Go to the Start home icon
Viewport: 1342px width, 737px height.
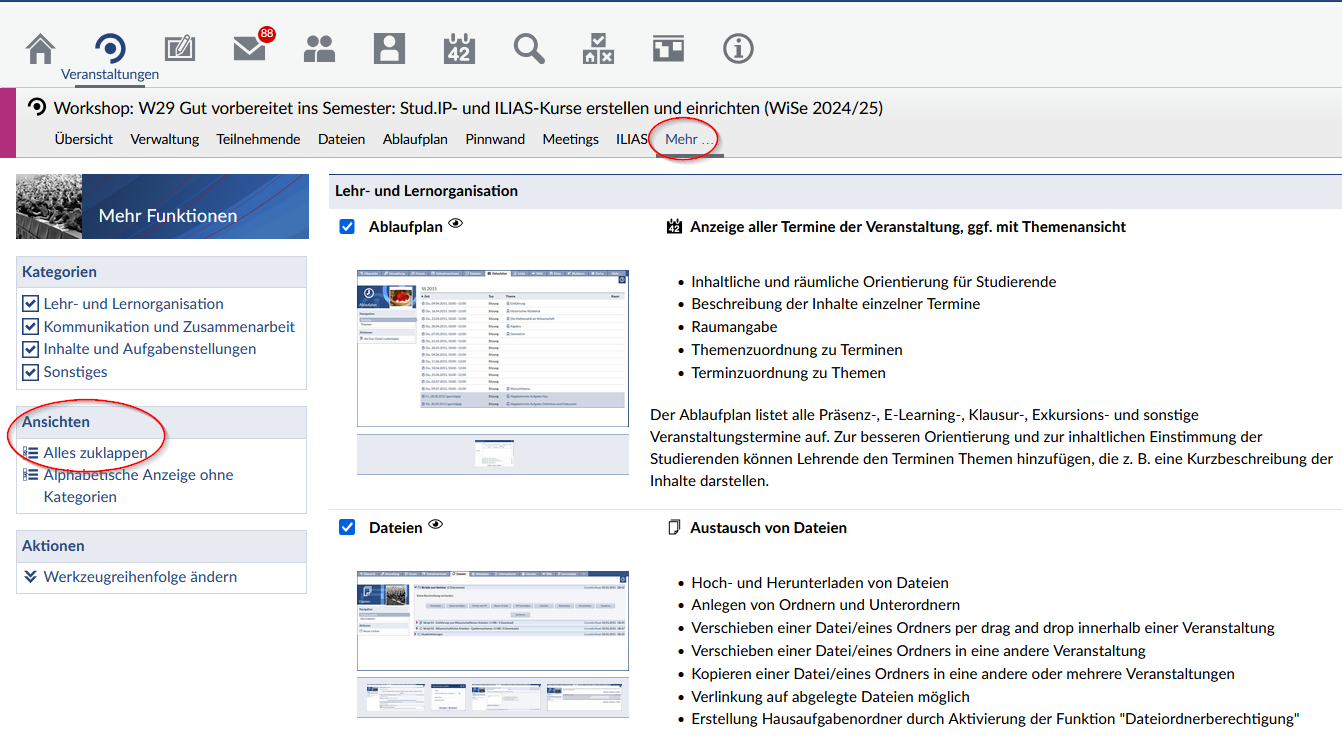click(40, 48)
